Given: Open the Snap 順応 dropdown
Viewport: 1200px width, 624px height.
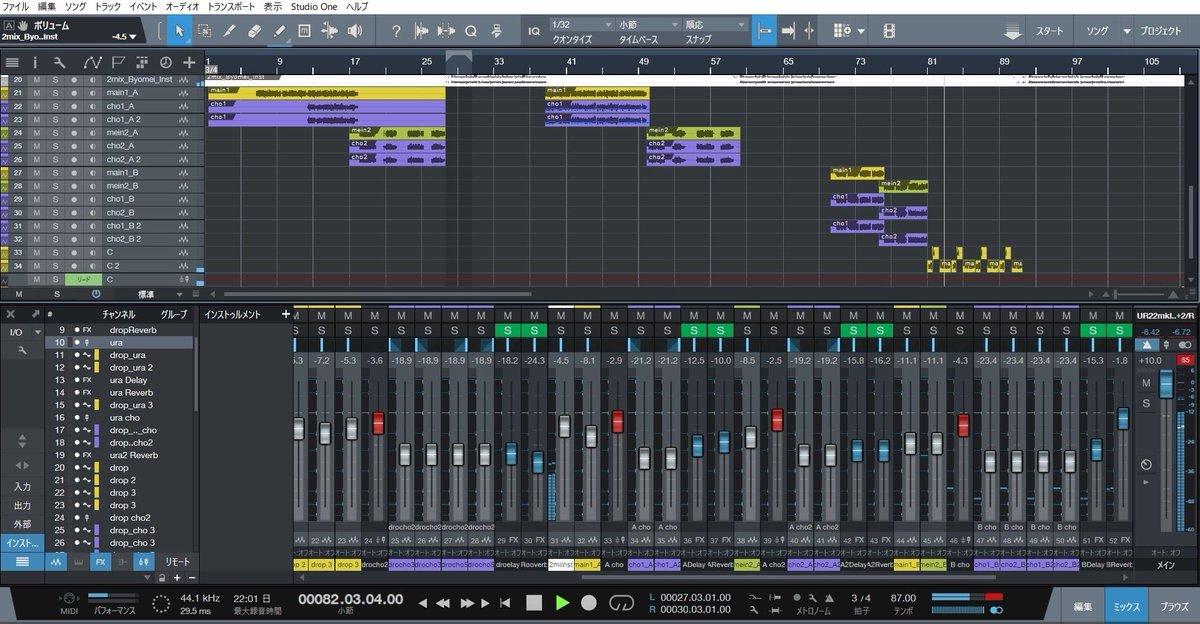Looking at the screenshot, I should [x=714, y=24].
